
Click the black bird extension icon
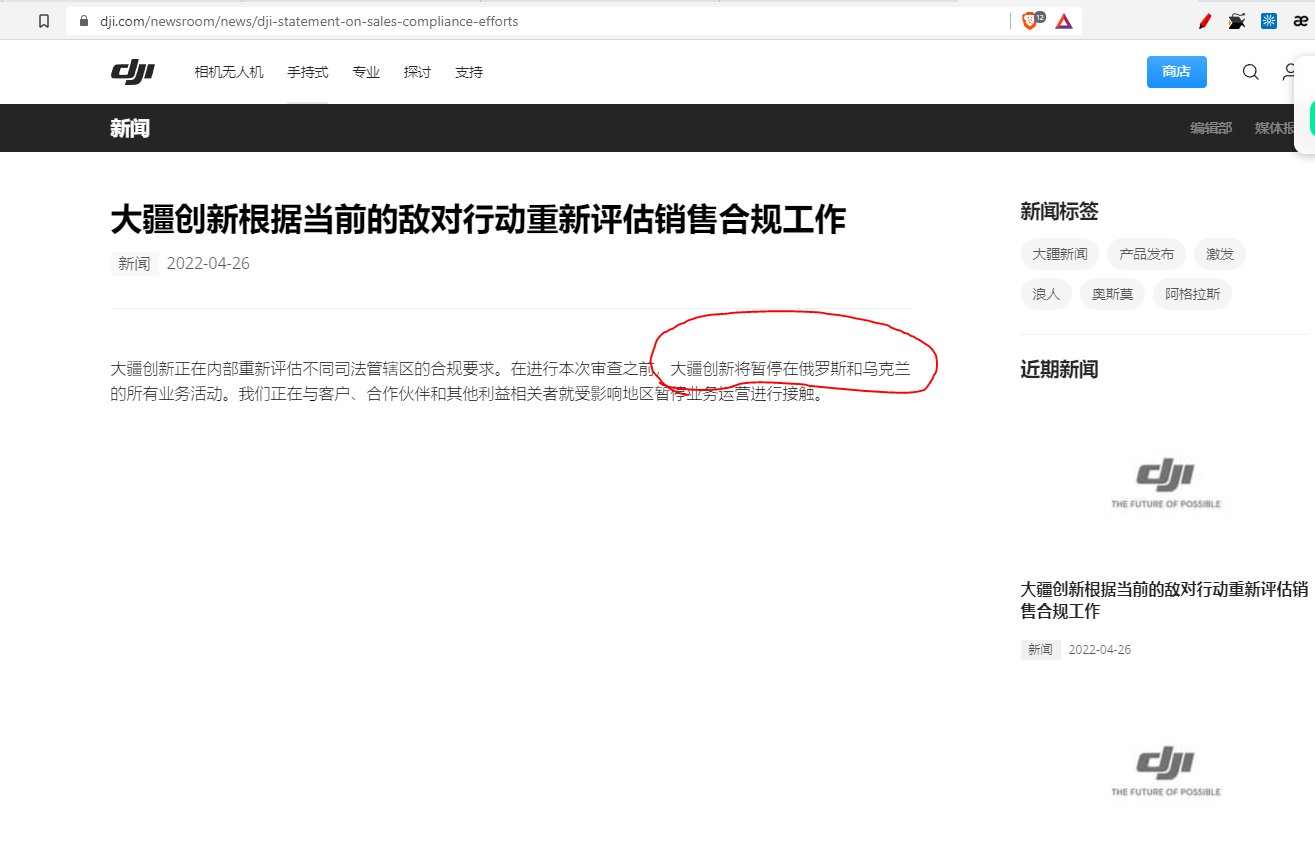point(1237,21)
